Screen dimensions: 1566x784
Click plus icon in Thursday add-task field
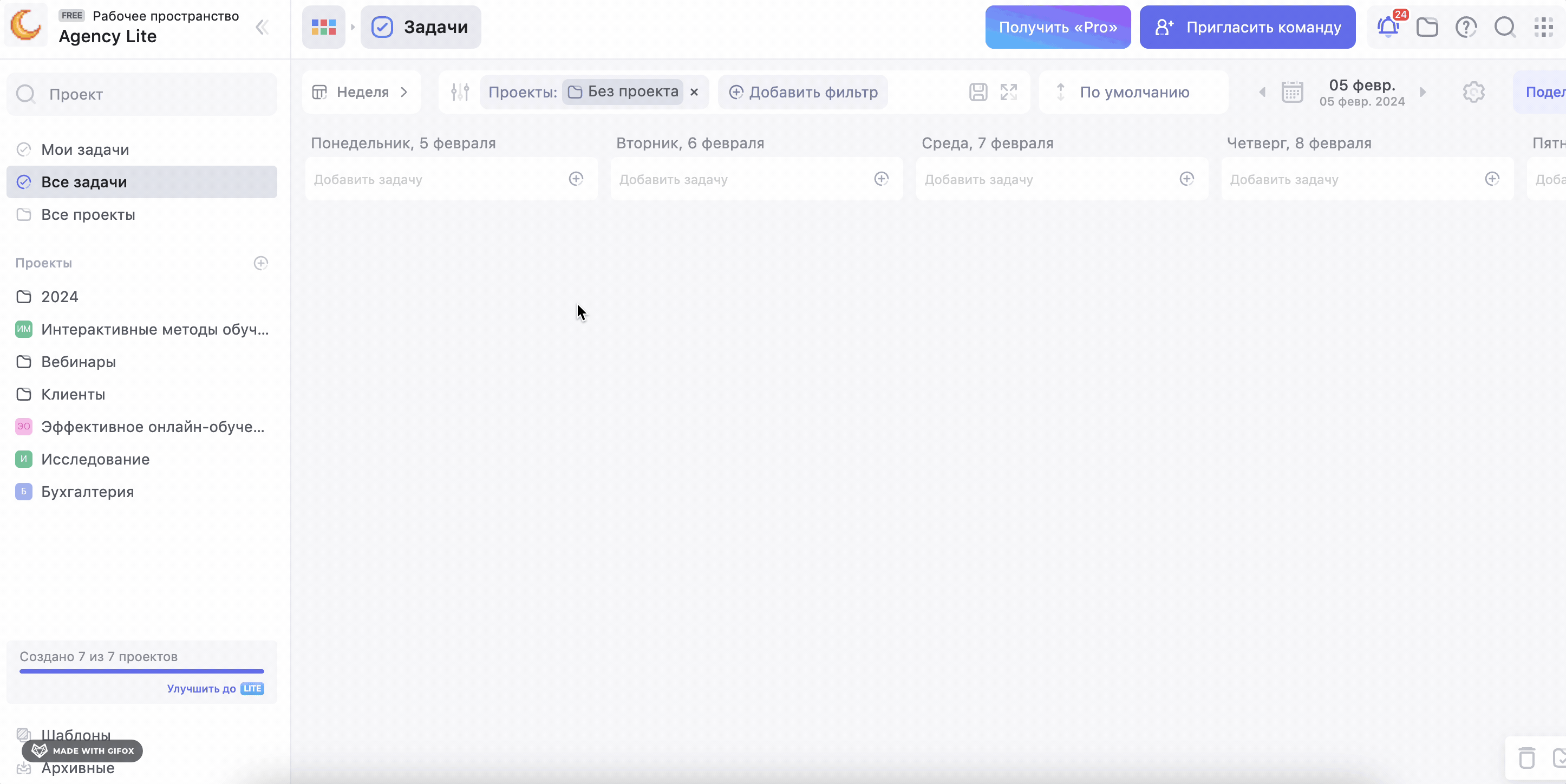tap(1492, 179)
